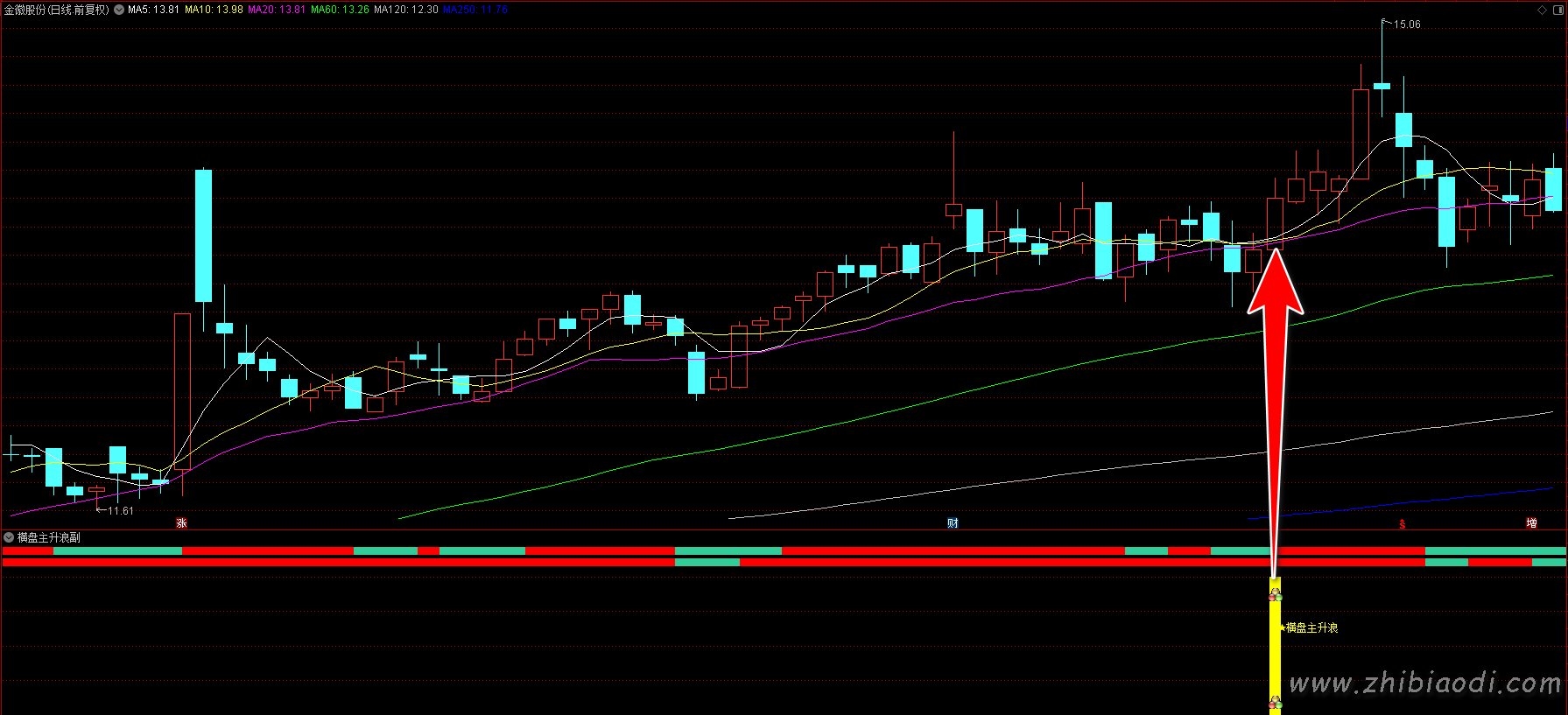1568x715 pixels.
Task: Click the blue 财 marker icon
Action: pyautogui.click(x=953, y=523)
